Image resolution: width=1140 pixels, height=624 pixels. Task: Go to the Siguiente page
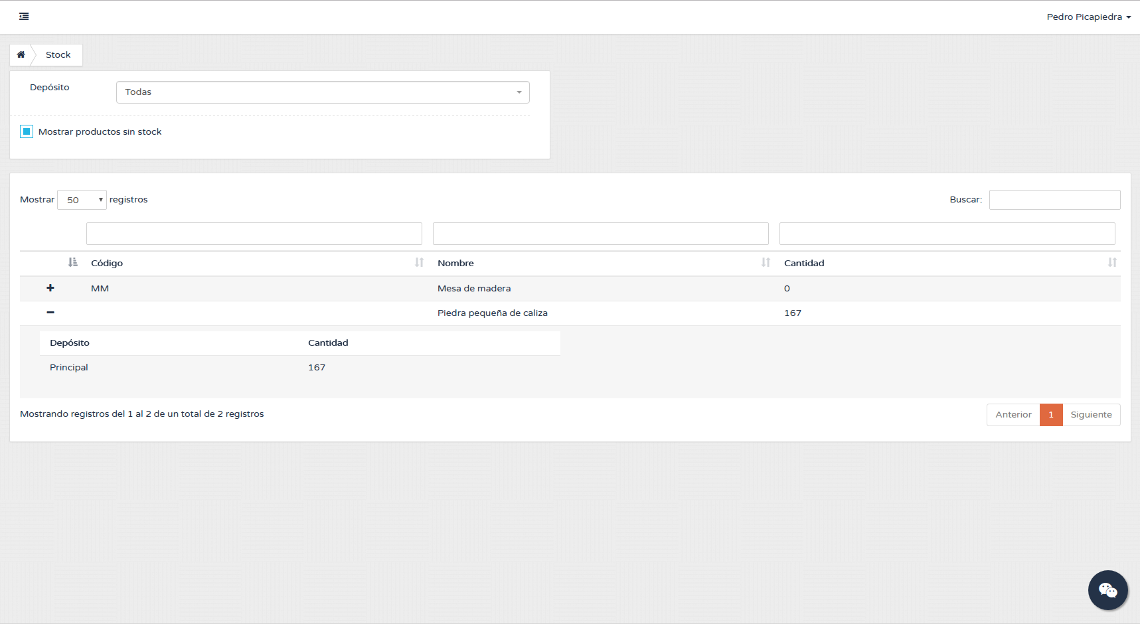click(x=1091, y=415)
